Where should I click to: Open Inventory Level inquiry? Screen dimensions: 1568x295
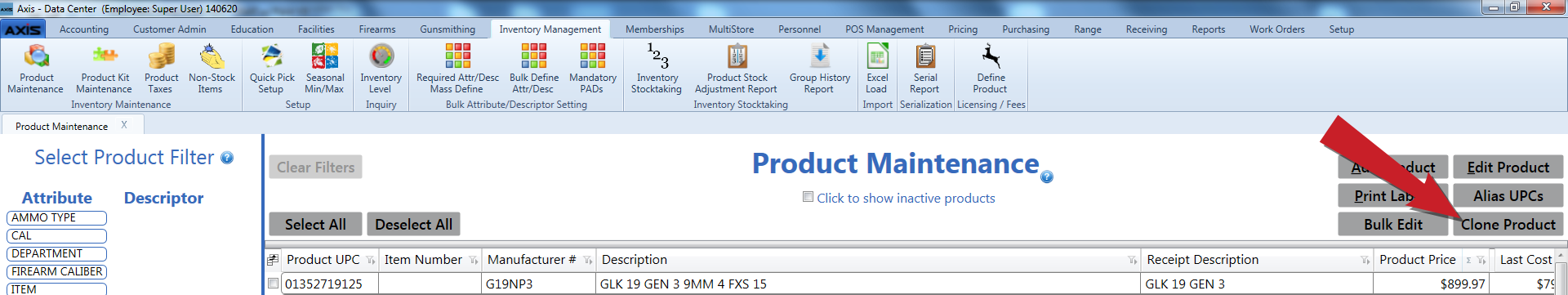(381, 69)
